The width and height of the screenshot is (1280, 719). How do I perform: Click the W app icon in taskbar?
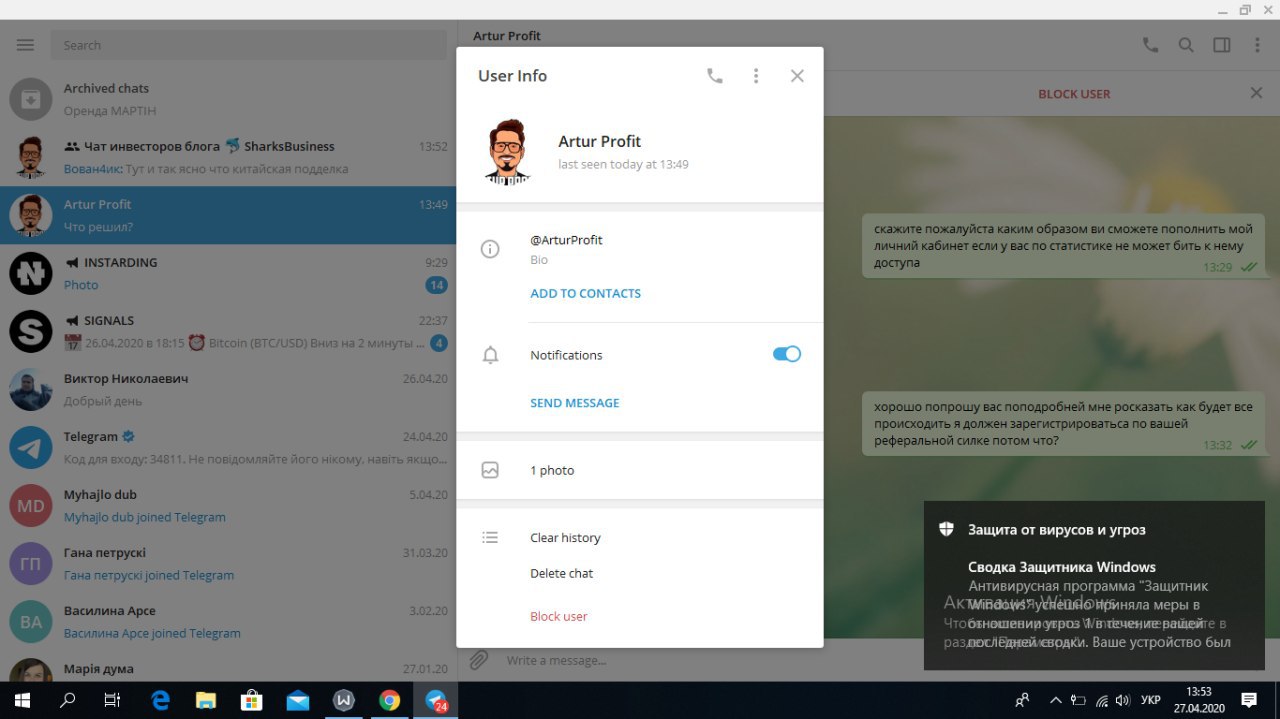(x=344, y=700)
